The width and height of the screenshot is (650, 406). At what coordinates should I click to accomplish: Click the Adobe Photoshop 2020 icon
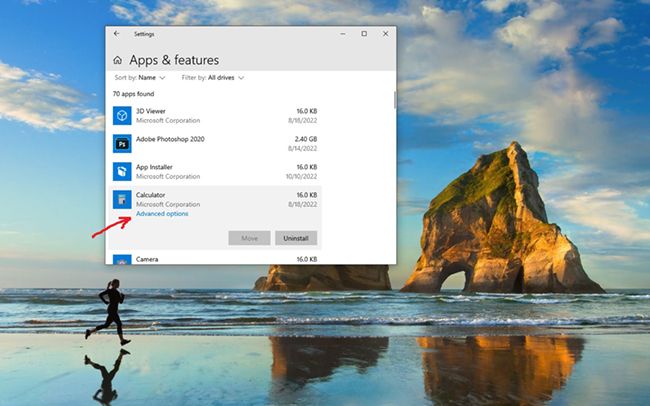(x=122, y=143)
